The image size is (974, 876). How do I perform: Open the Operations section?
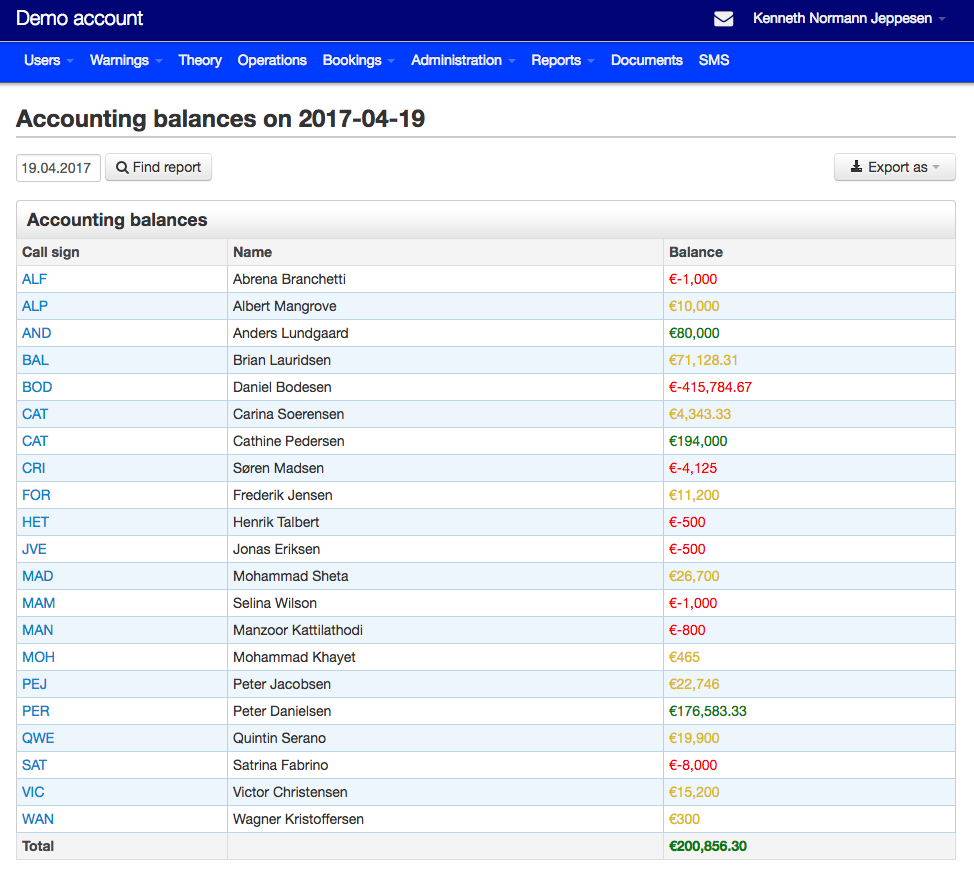tap(272, 60)
